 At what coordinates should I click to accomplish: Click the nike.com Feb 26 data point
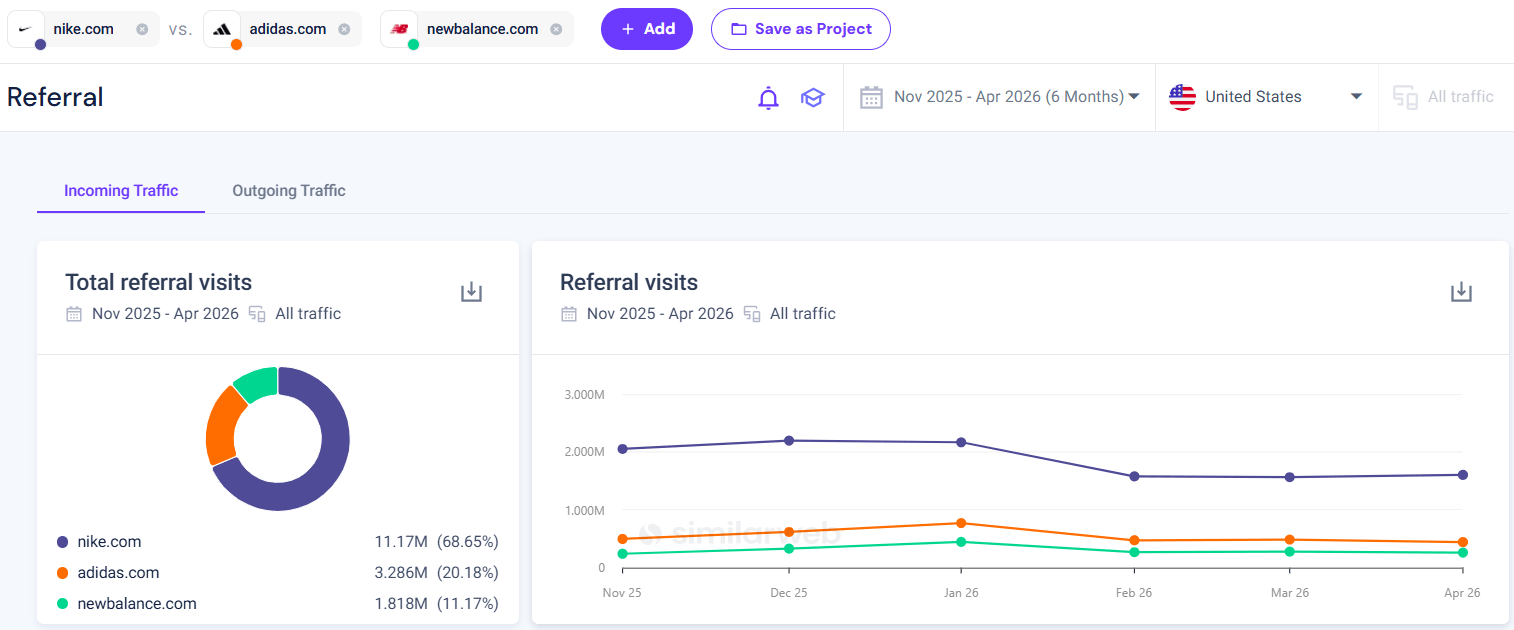tap(1134, 476)
